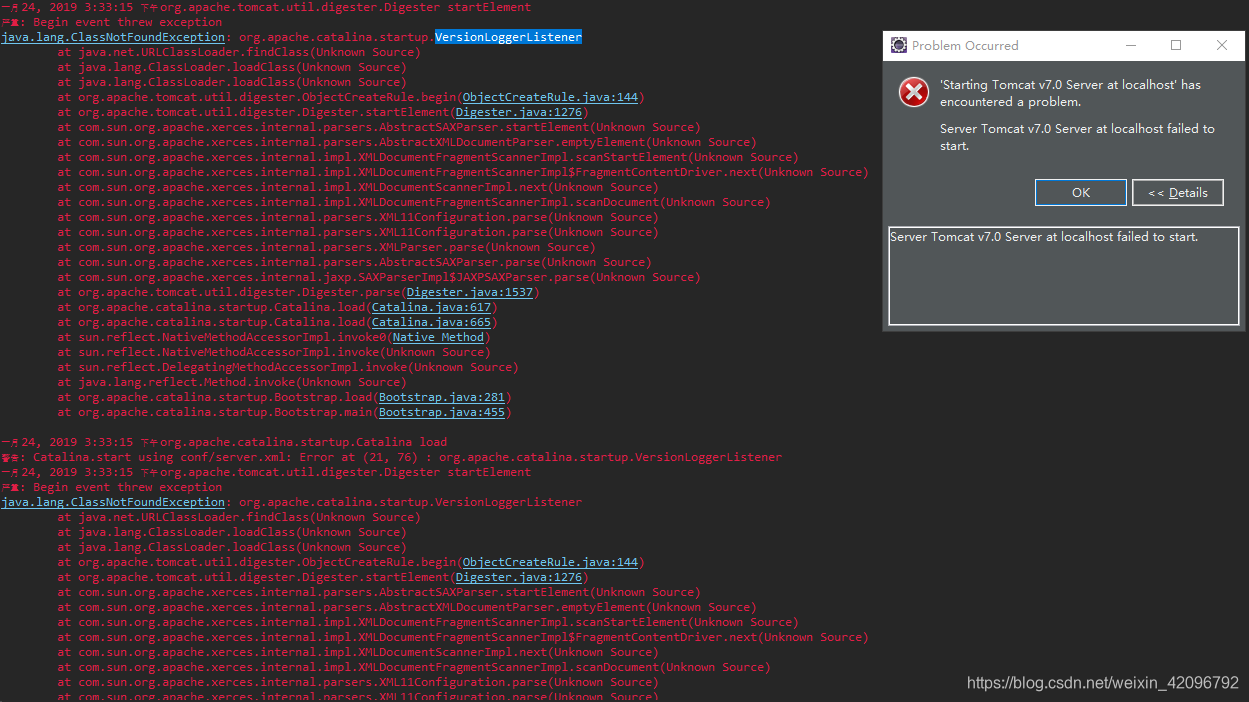Click the java.lang.reflect.Method.invoke stack line
Screen dimensions: 1249x702
pyautogui.click(x=232, y=382)
